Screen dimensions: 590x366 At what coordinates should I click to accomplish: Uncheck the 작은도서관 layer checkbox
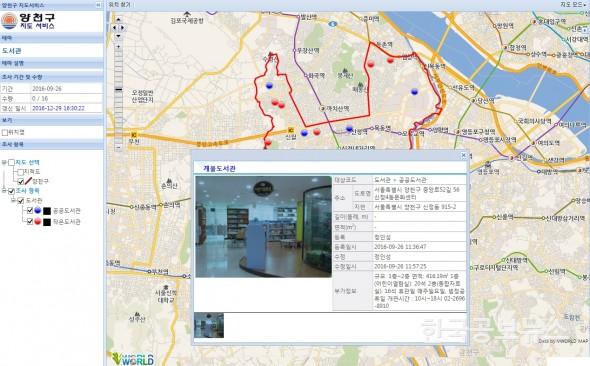pos(30,222)
